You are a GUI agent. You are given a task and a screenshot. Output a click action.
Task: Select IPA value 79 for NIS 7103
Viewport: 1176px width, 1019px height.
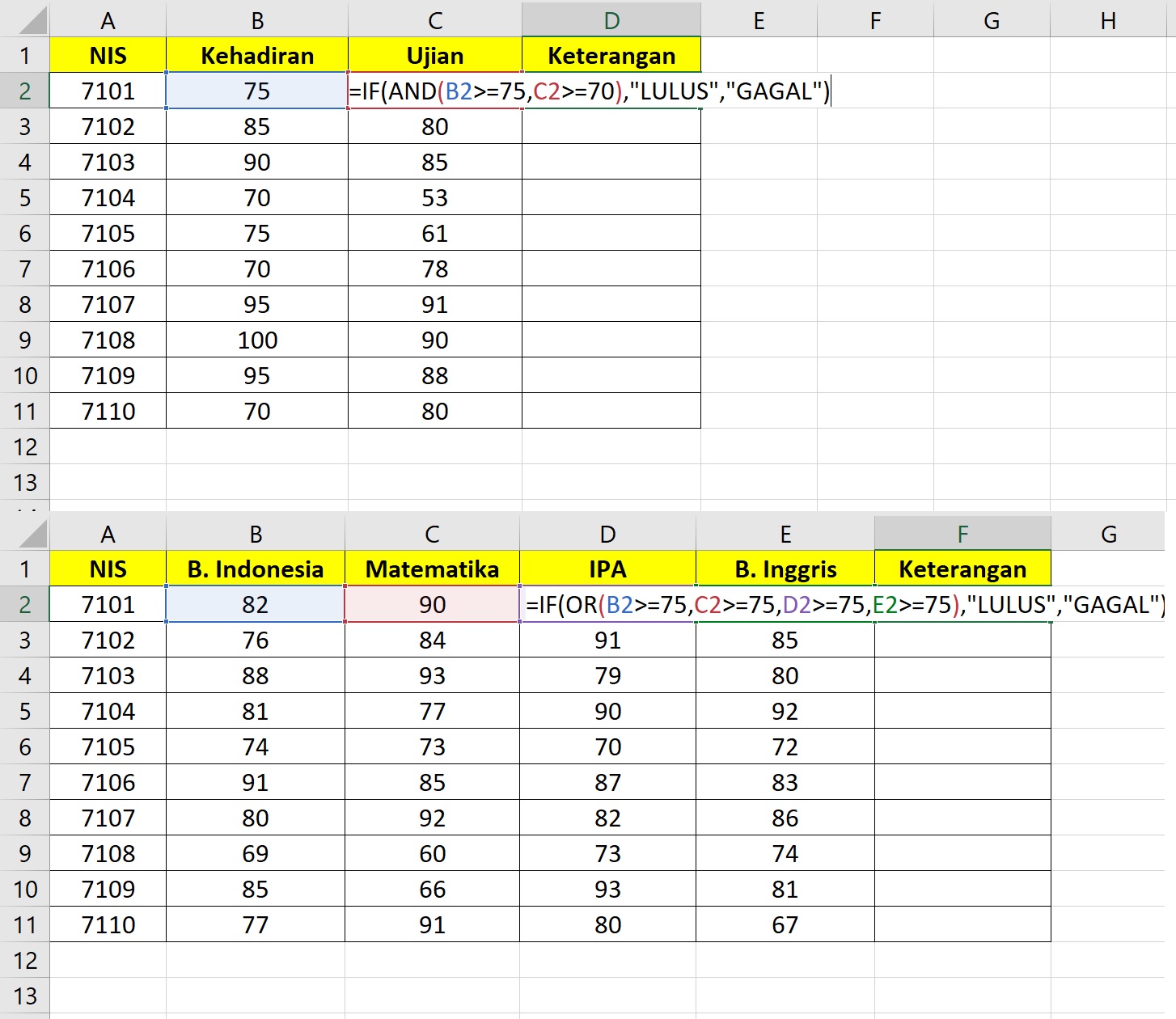(x=607, y=675)
